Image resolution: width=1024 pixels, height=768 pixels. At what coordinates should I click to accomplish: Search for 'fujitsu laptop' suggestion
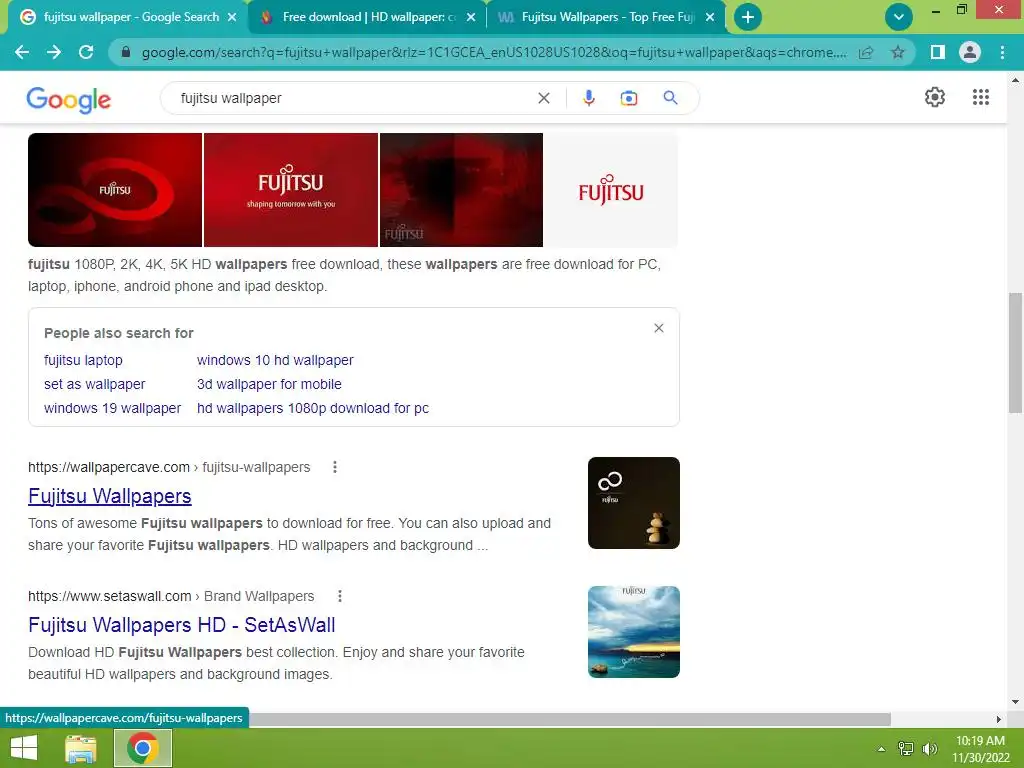coord(84,360)
